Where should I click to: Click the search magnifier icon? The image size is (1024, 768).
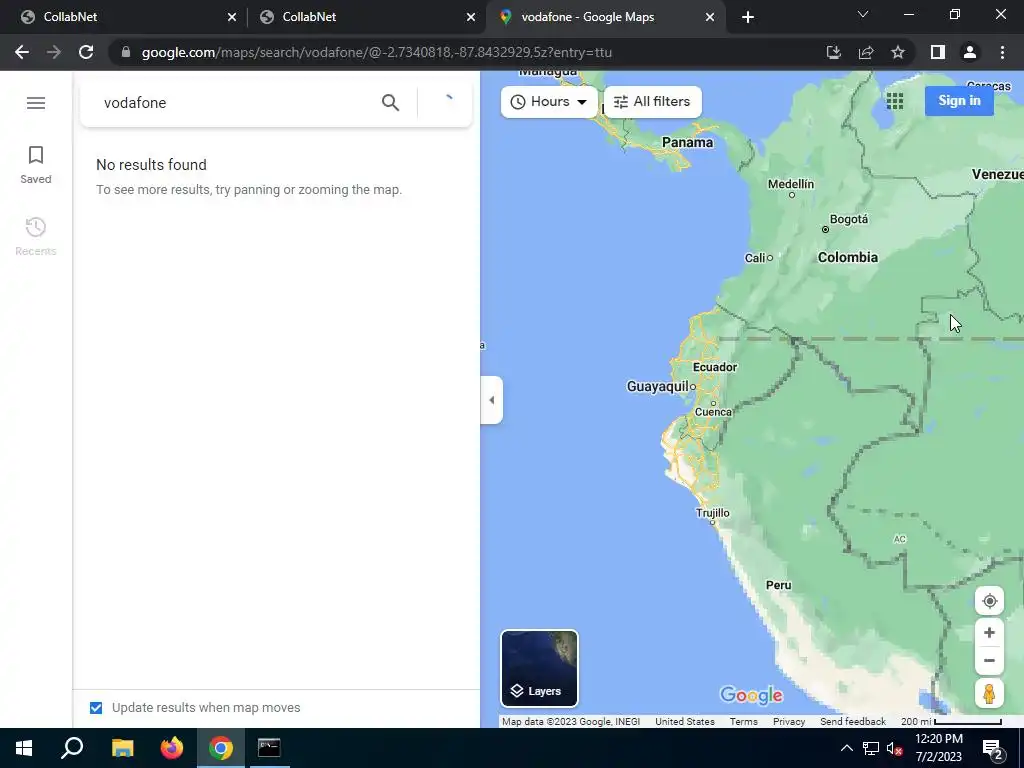[x=390, y=103]
